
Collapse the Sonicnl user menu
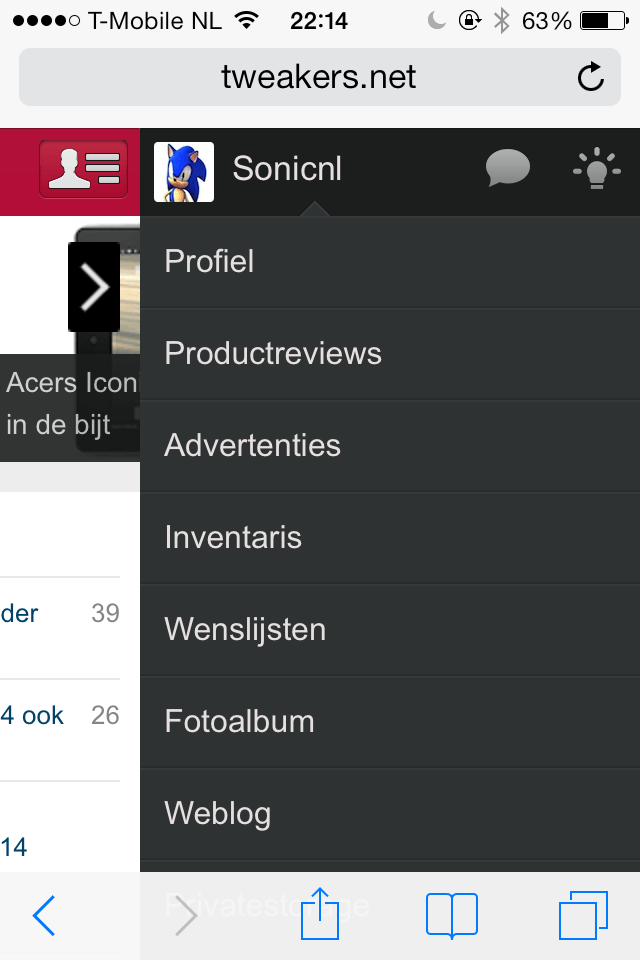tap(287, 169)
